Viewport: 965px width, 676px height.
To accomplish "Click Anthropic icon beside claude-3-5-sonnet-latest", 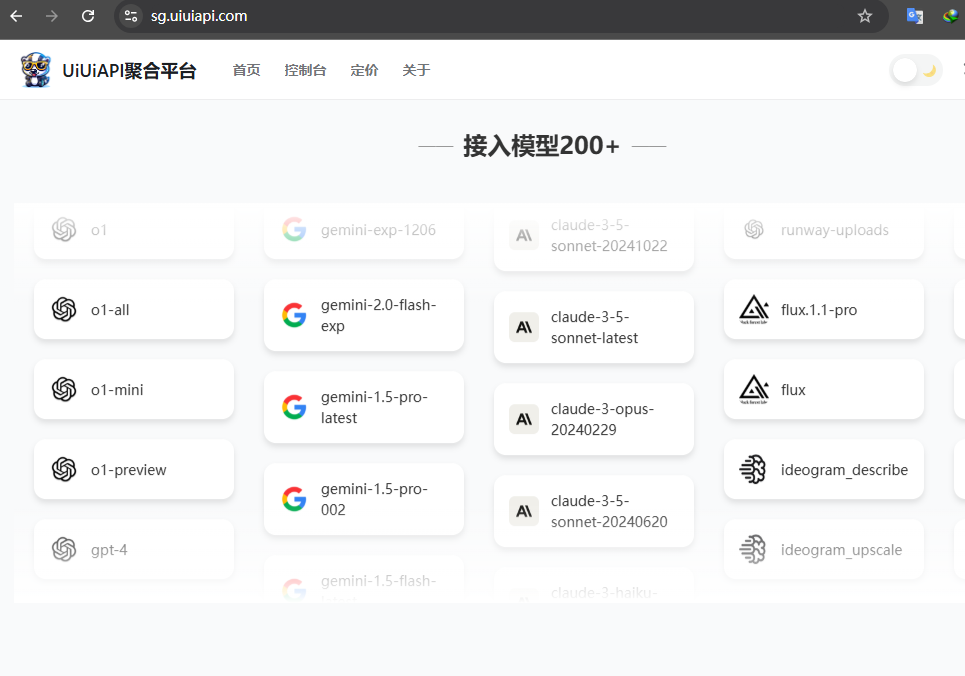I will pos(524,327).
